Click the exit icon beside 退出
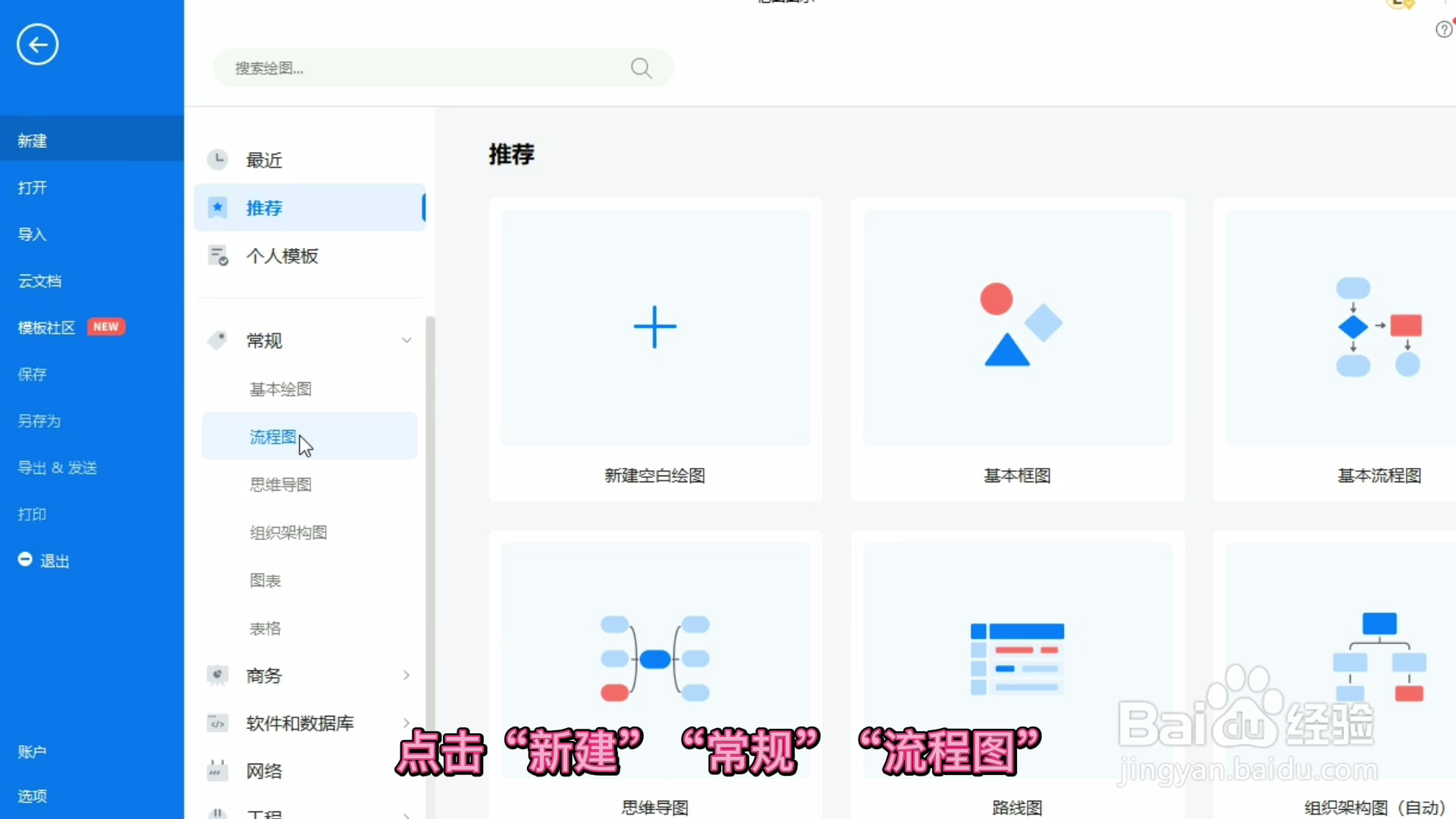The height and width of the screenshot is (819, 1456). (25, 560)
